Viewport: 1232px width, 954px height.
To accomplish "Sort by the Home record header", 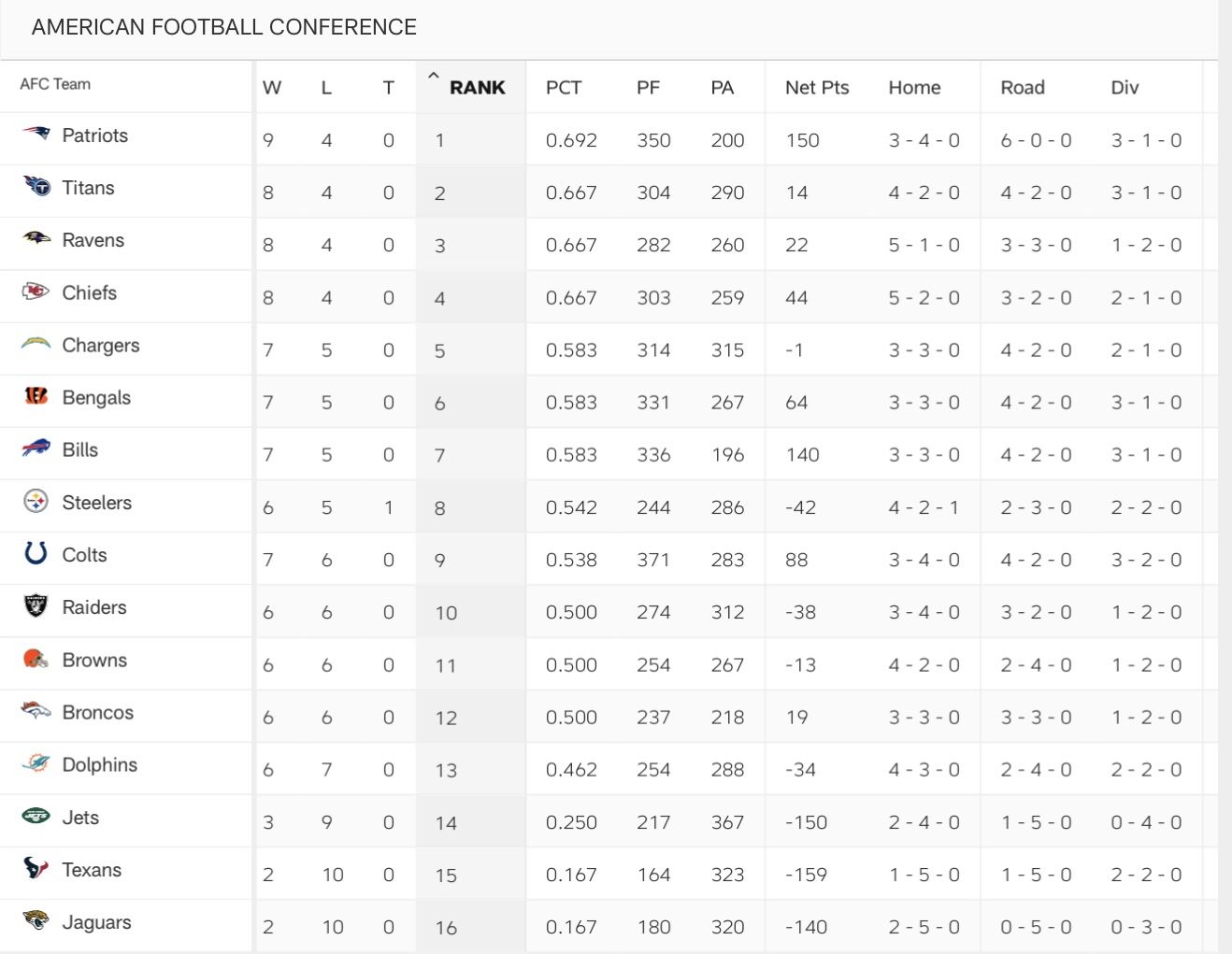I will point(914,88).
